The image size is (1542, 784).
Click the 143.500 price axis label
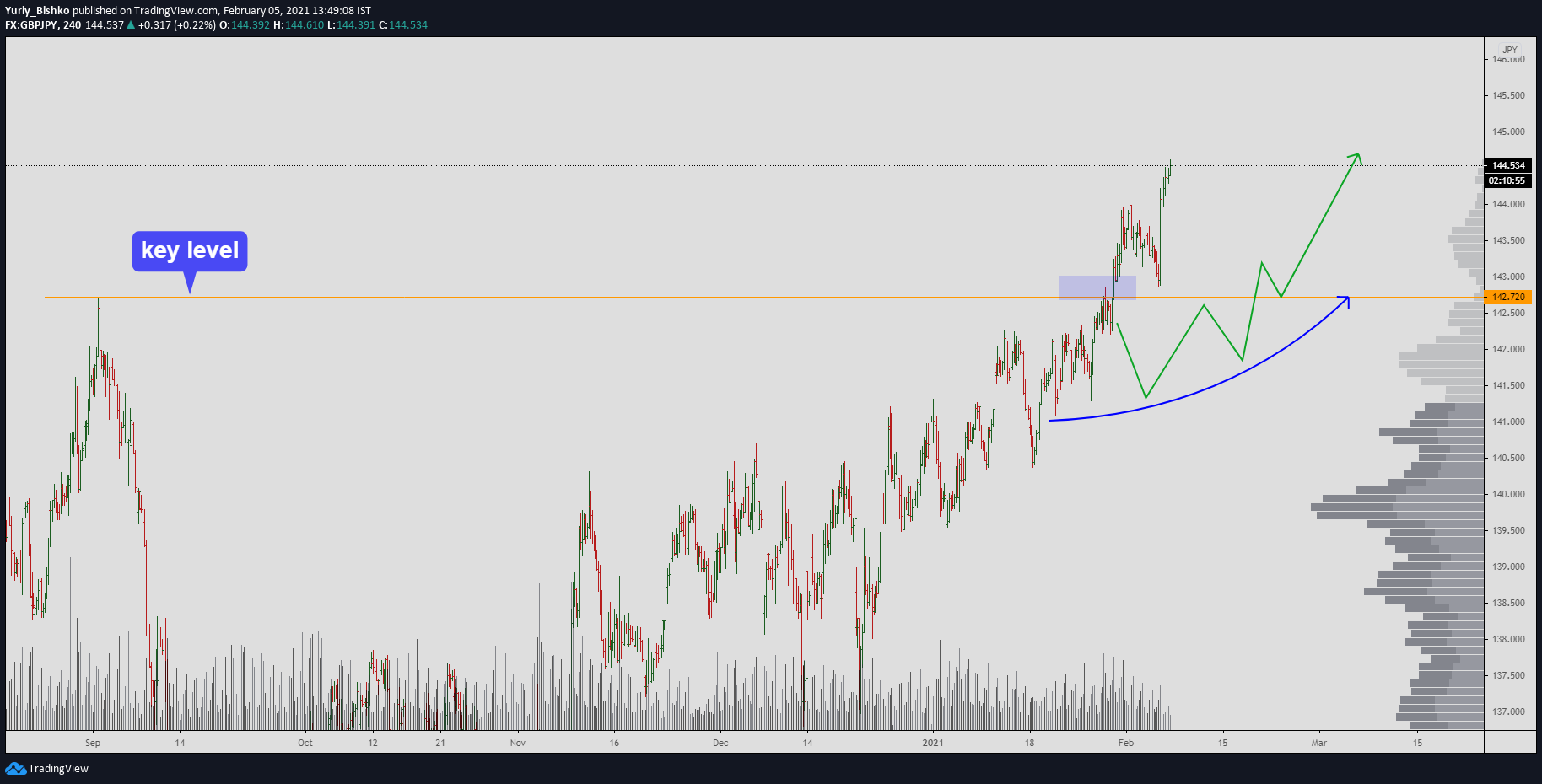(1508, 240)
